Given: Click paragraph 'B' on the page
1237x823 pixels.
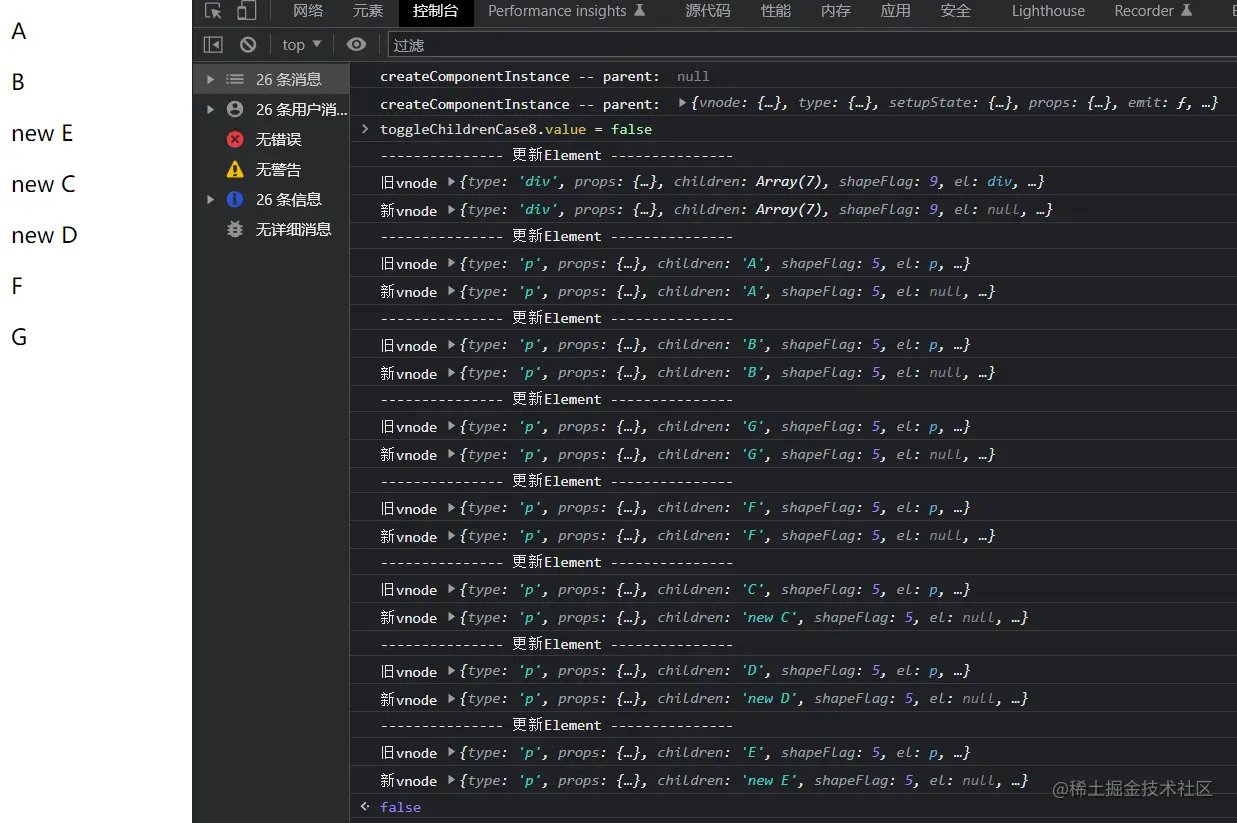Looking at the screenshot, I should pyautogui.click(x=18, y=82).
